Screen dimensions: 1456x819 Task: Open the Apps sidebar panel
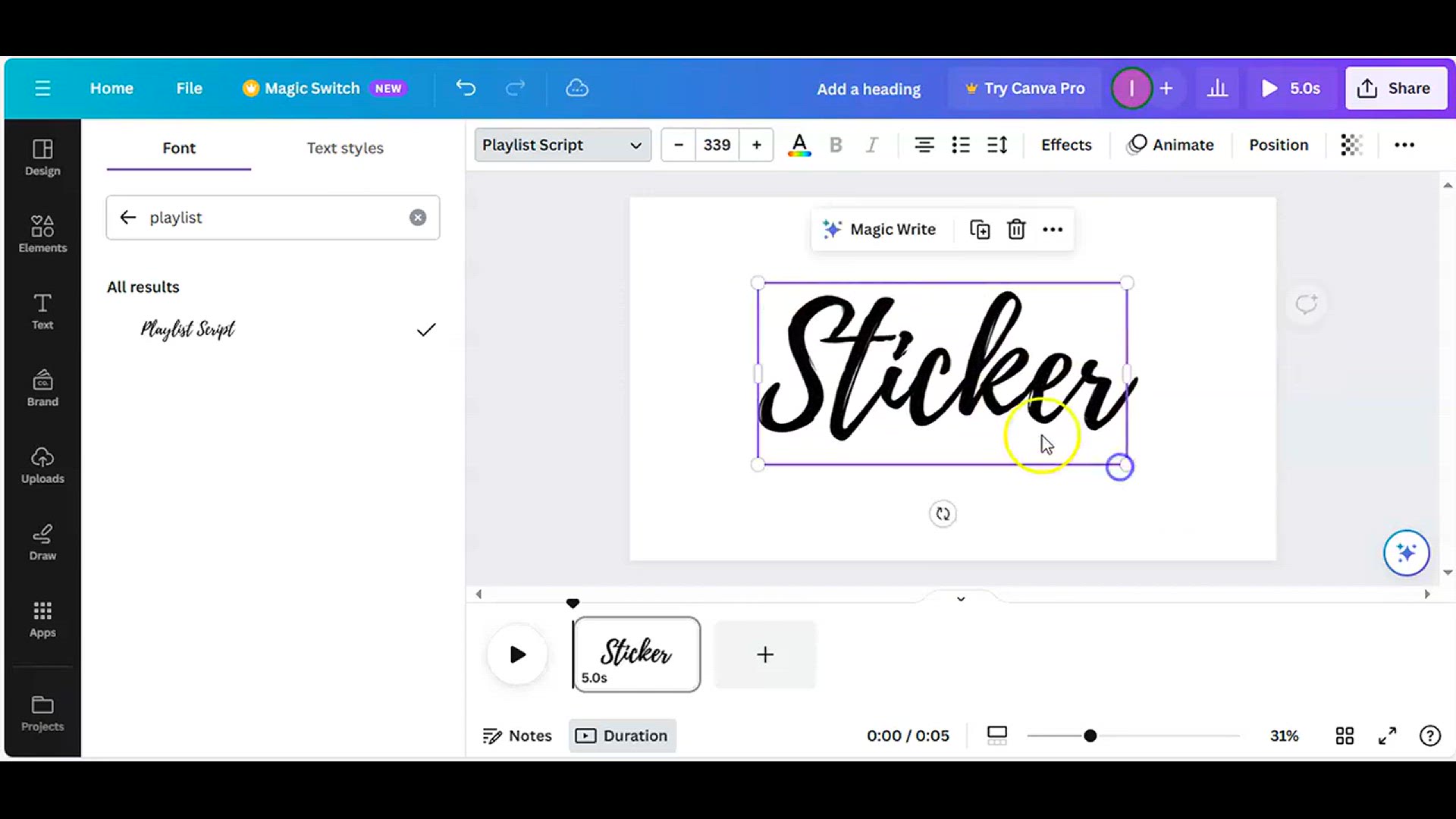click(x=42, y=619)
